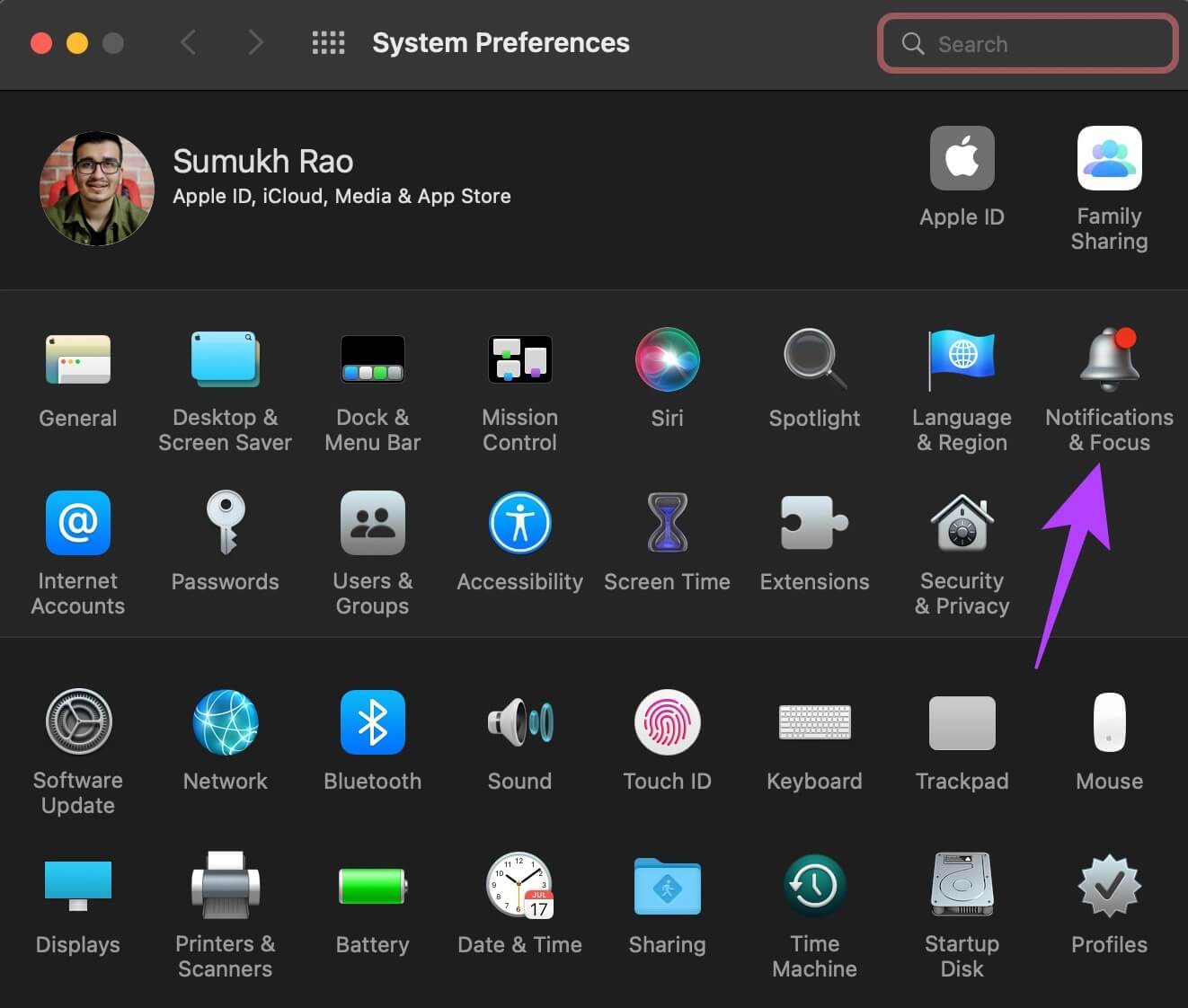Minimize window with yellow button
This screenshot has width=1188, height=1008.
[77, 43]
